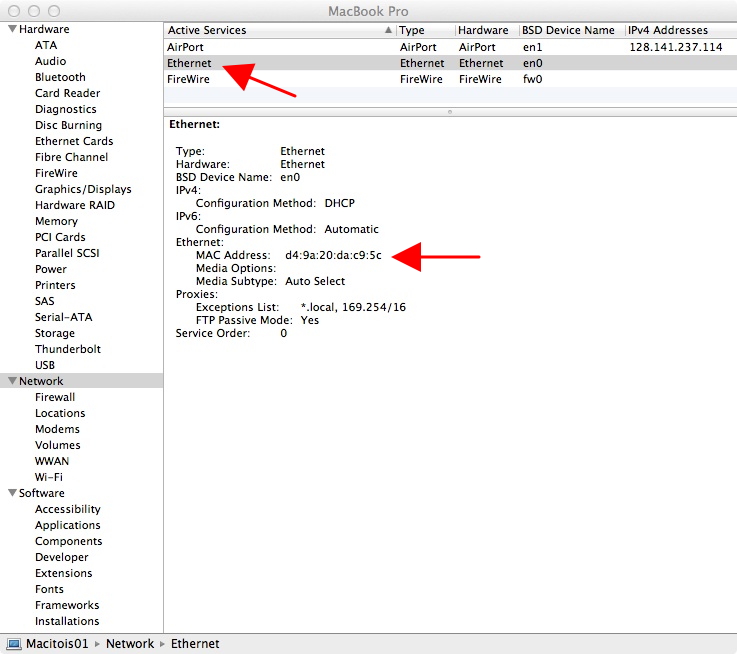737x654 pixels.
Task: Select Audio in the sidebar
Action: (50, 61)
